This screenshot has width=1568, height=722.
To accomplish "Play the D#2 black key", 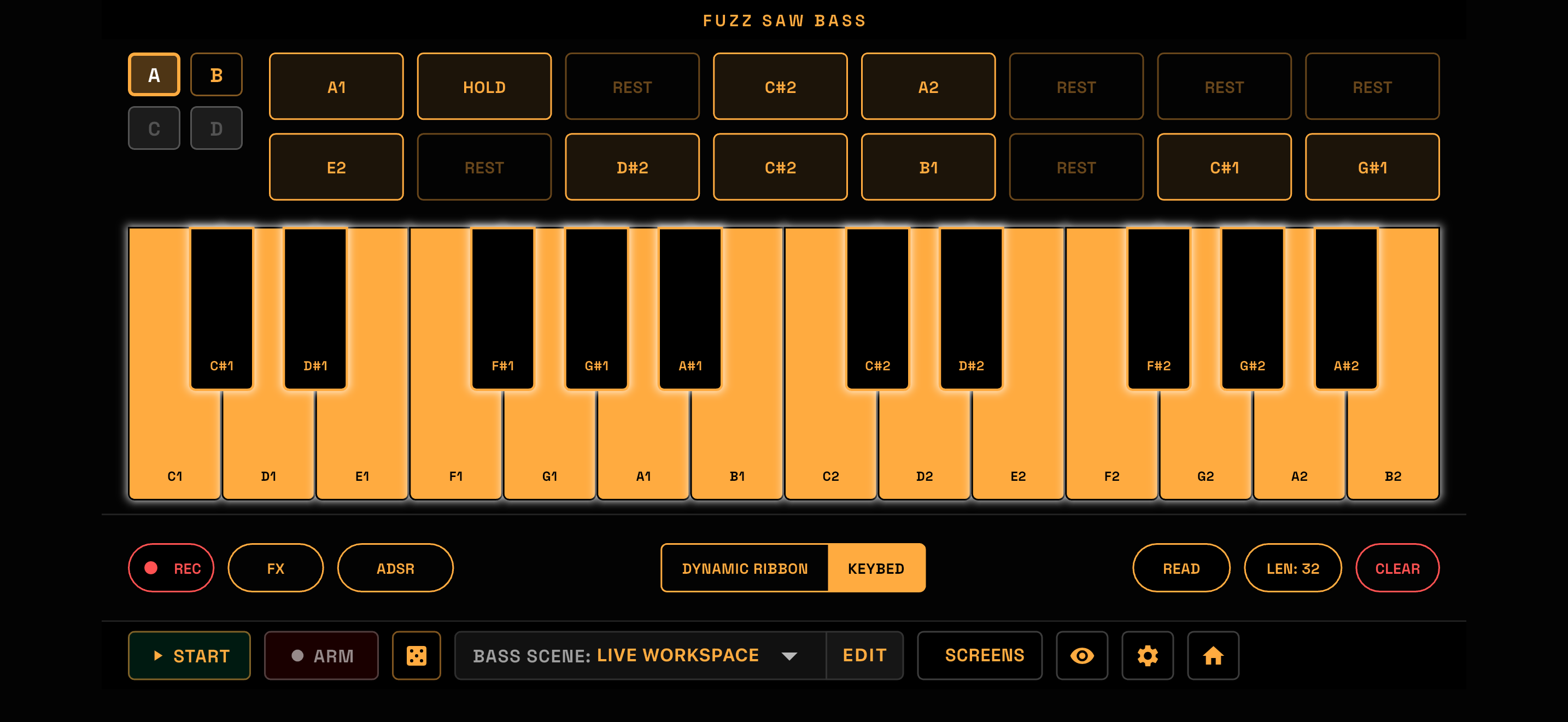I will 972,308.
